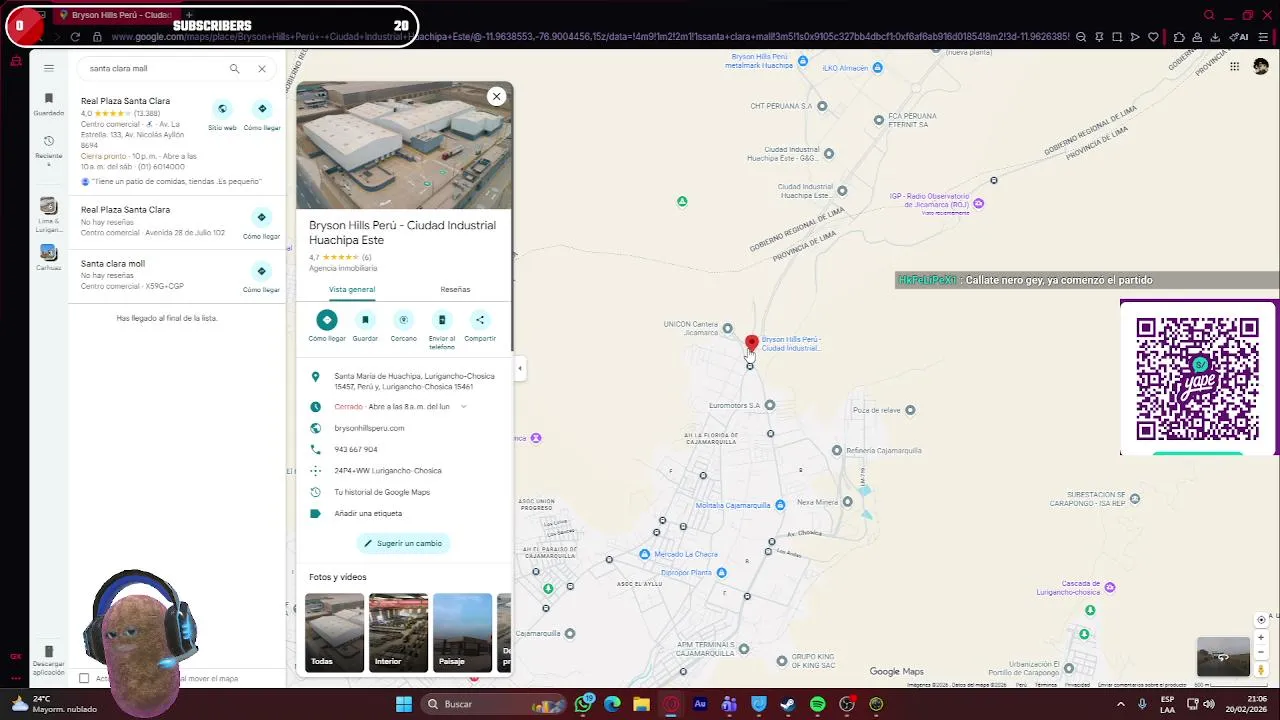The image size is (1280, 720).
Task: Center map on my location
Action: click(1261, 620)
